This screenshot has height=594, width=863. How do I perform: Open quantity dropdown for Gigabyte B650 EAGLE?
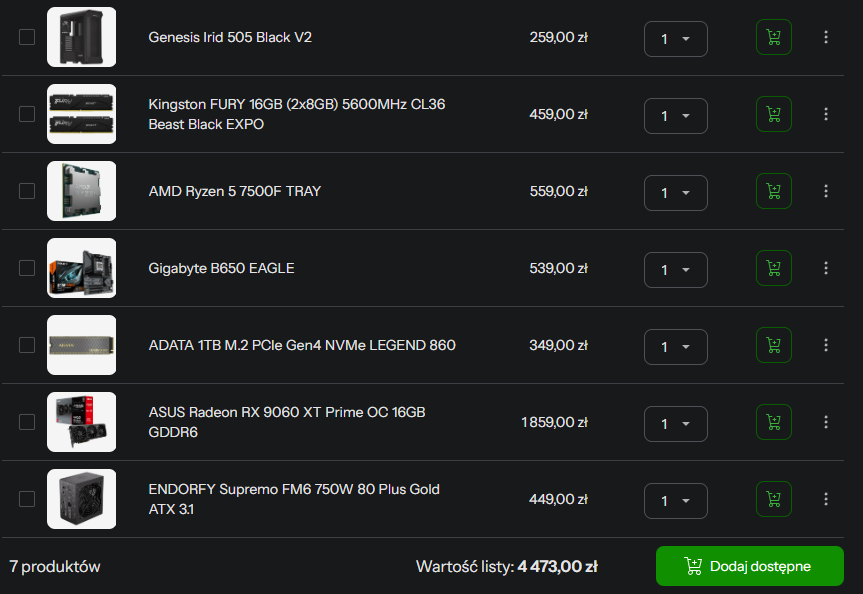click(675, 268)
